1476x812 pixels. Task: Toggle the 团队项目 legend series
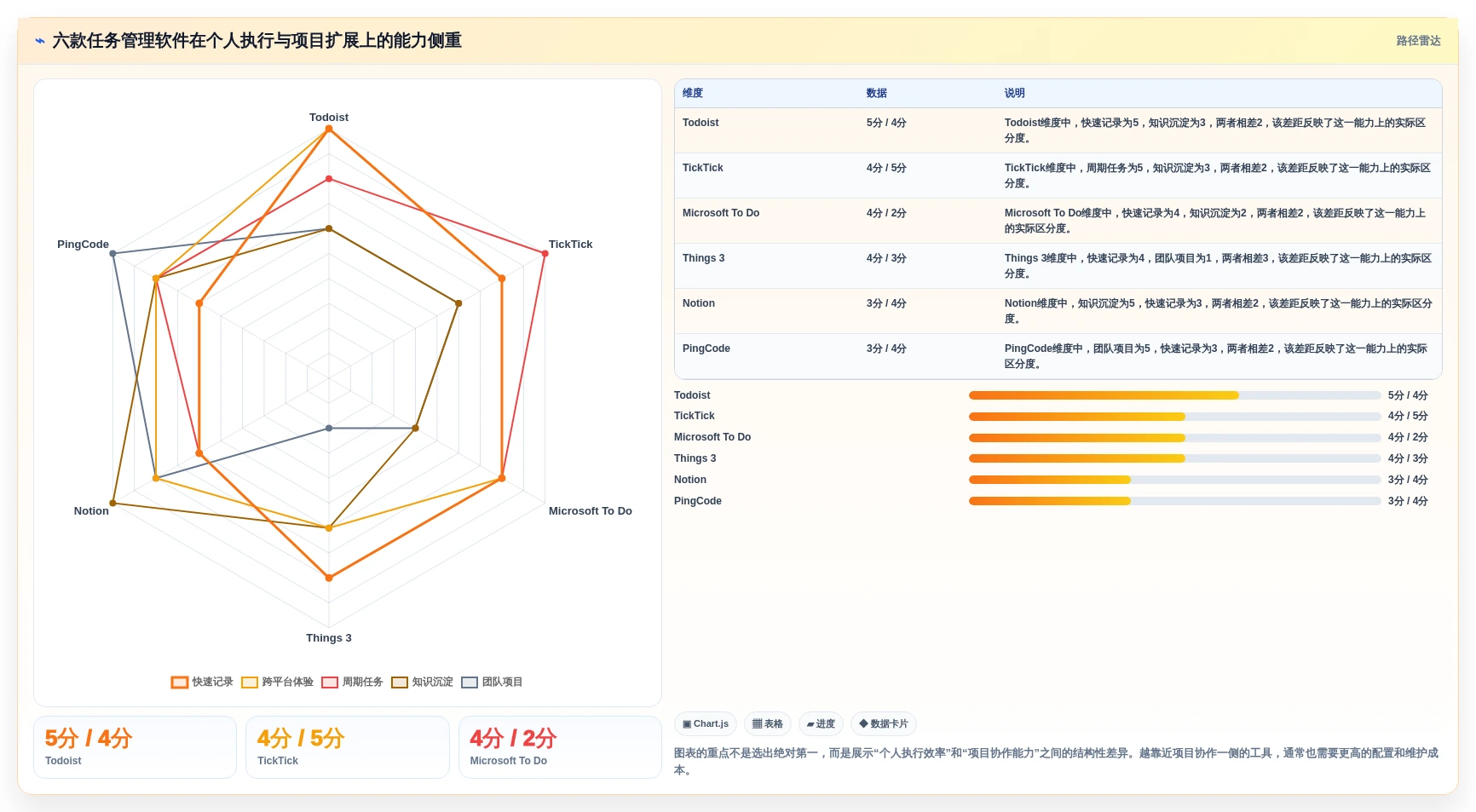tap(492, 682)
